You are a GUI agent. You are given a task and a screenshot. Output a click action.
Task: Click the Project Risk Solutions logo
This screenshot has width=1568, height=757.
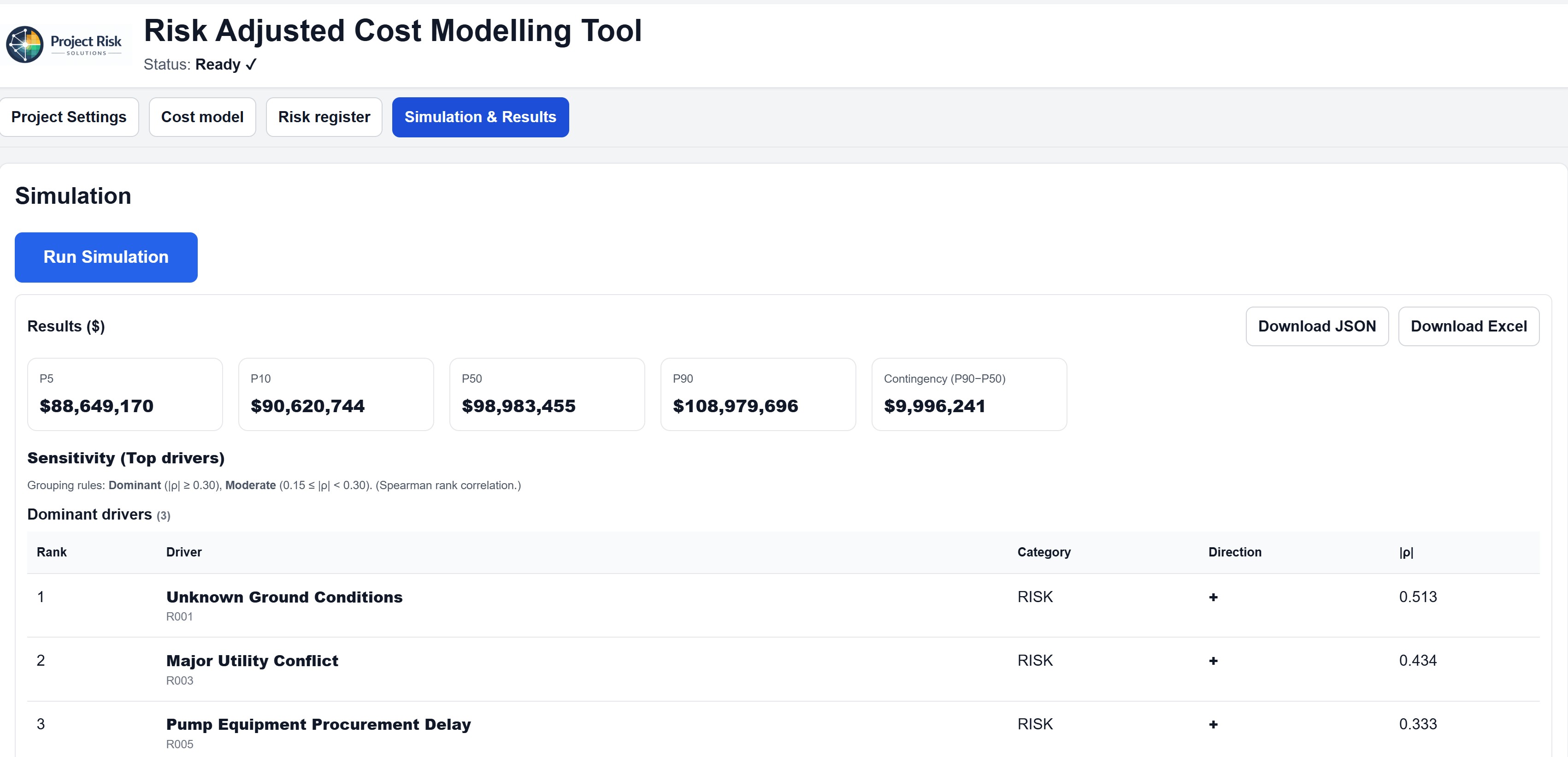pos(65,44)
